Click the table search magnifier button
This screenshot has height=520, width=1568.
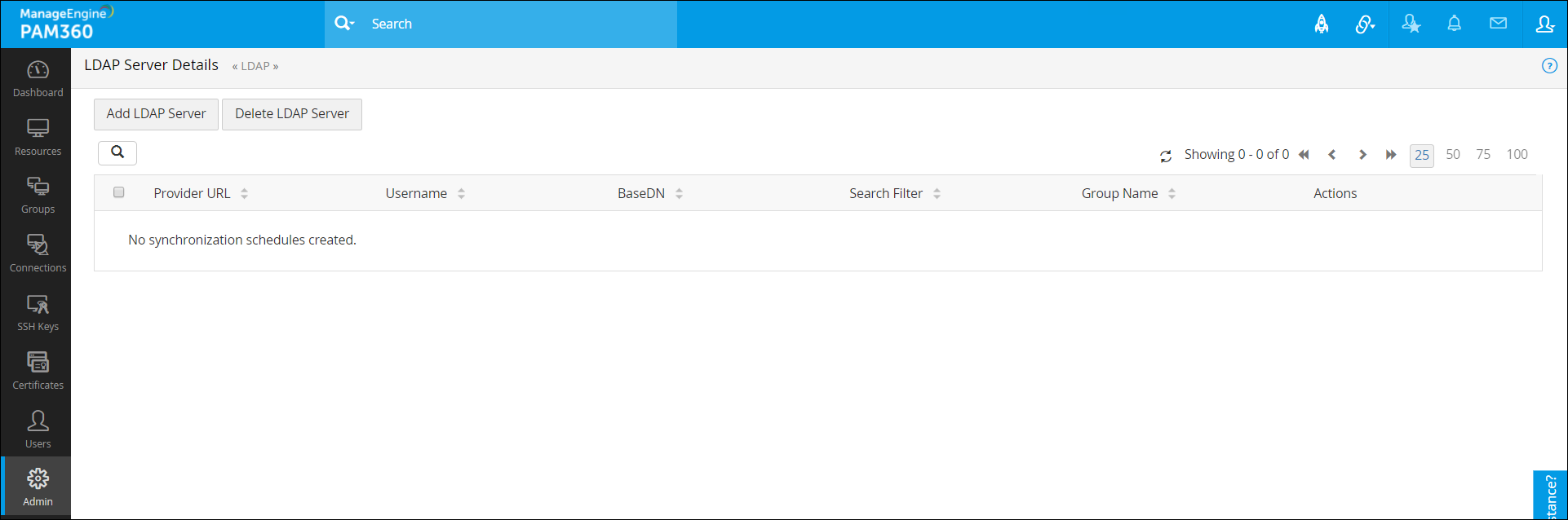pyautogui.click(x=117, y=152)
